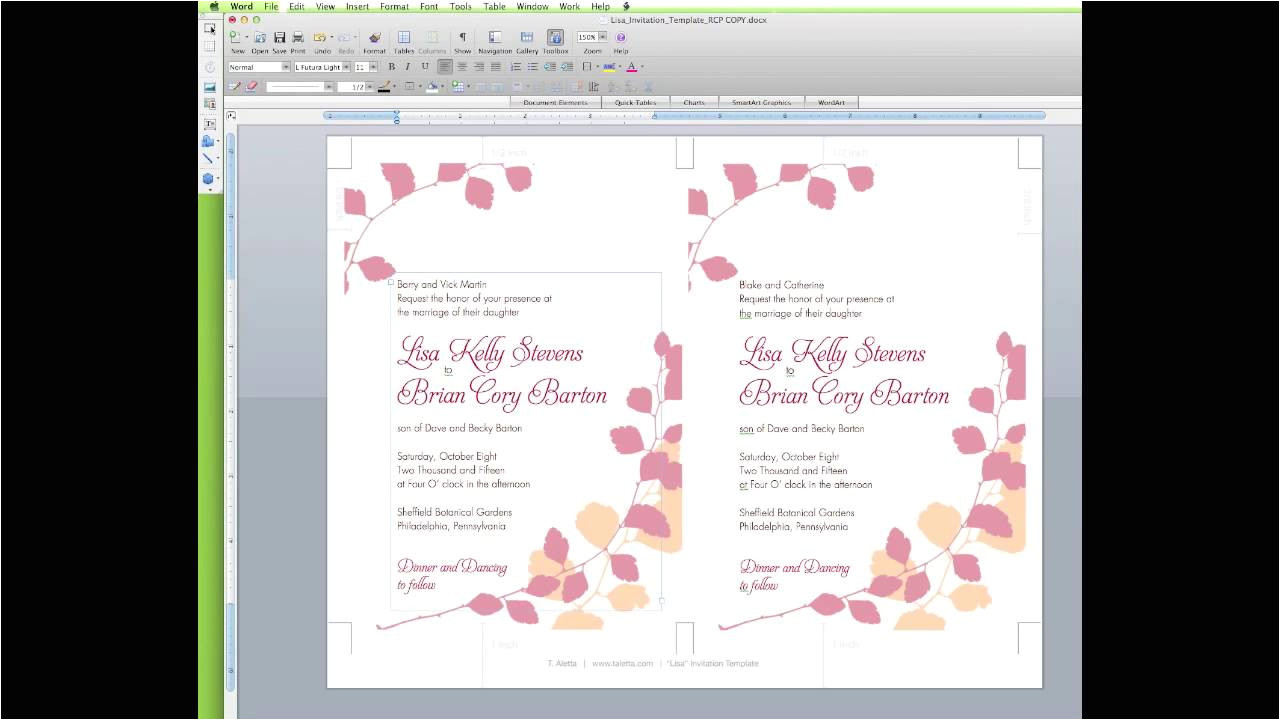Click the Shapes tool in left sidebar
This screenshot has height=720, width=1280.
pyautogui.click(x=208, y=142)
